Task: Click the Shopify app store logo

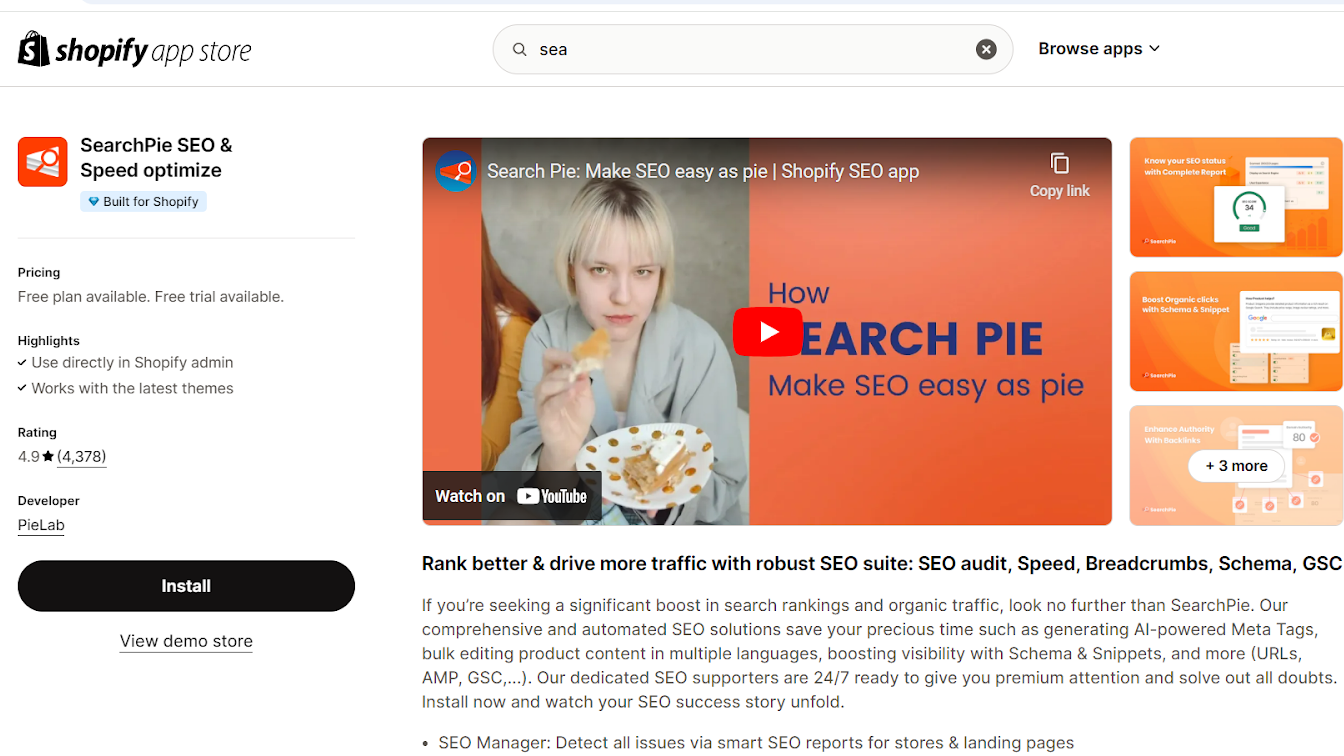Action: click(x=135, y=49)
